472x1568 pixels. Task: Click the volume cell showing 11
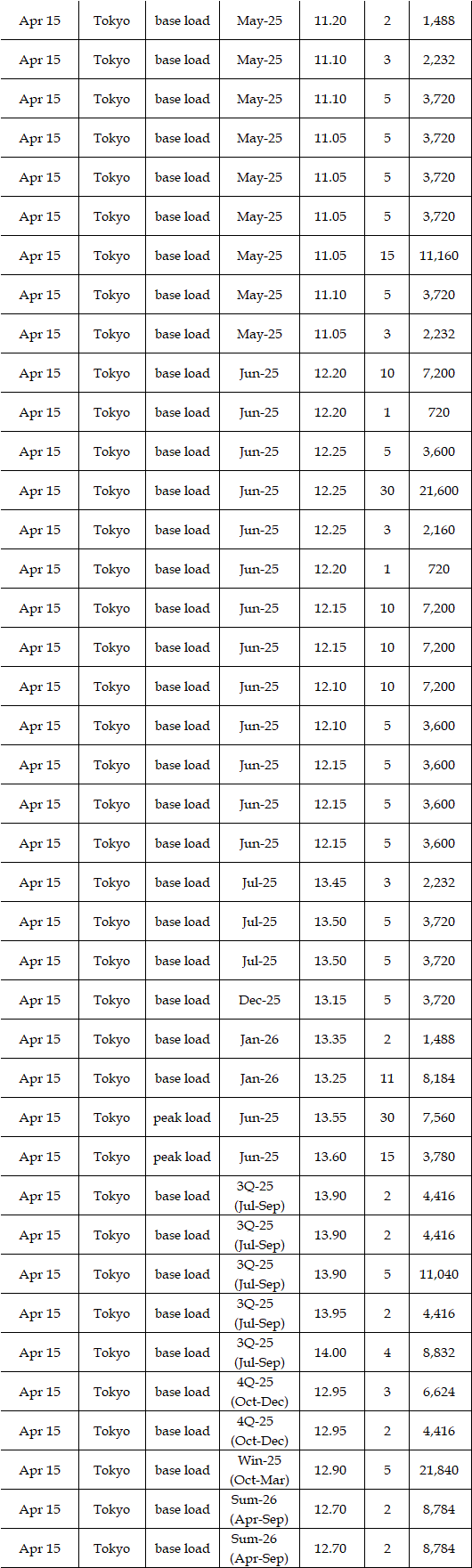click(387, 1078)
